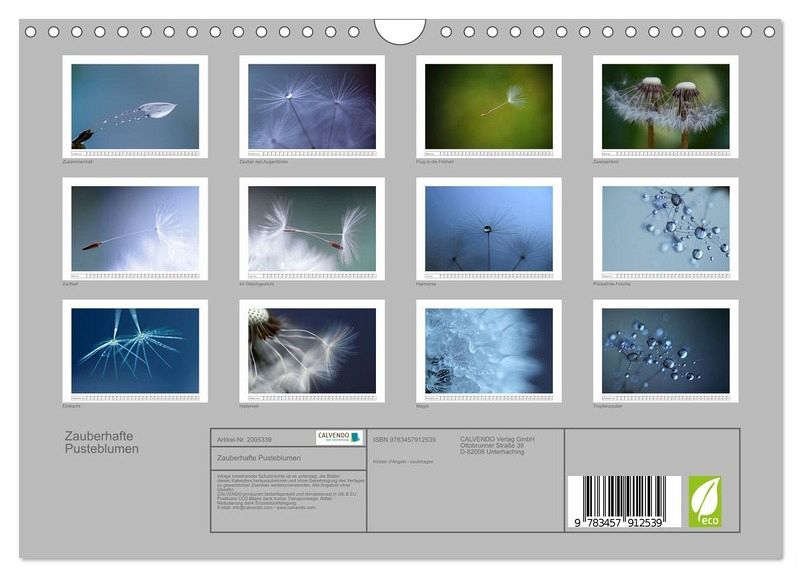Click the 'Zartheit' single seed thumbnail
The image size is (800, 577).
pyautogui.click(x=135, y=228)
